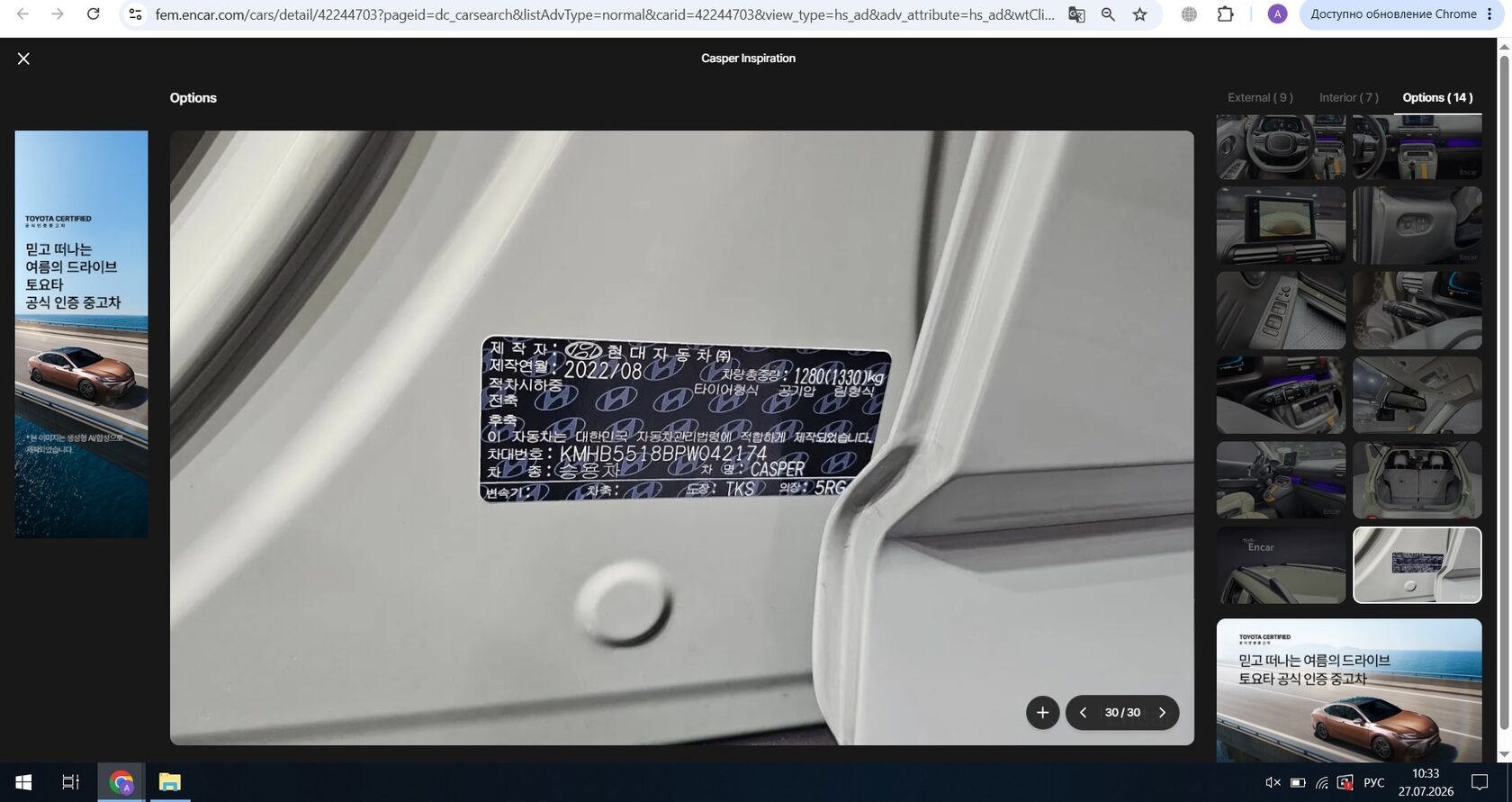Screen dimensions: 1512x802
Task: Switch input language via РУС indicator
Action: 1374,782
